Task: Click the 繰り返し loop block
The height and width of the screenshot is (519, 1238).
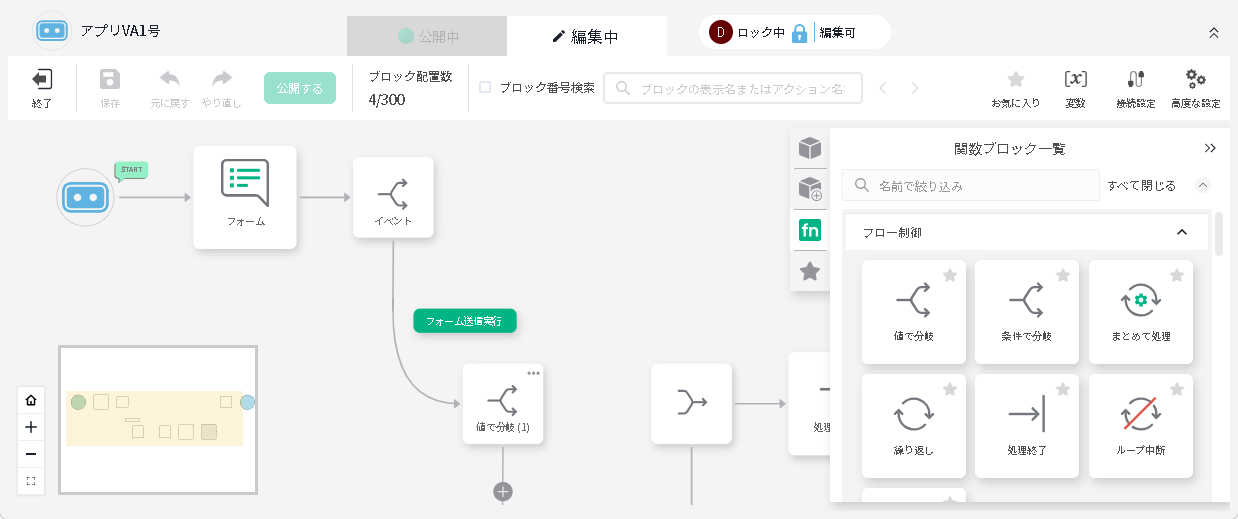Action: tap(913, 425)
